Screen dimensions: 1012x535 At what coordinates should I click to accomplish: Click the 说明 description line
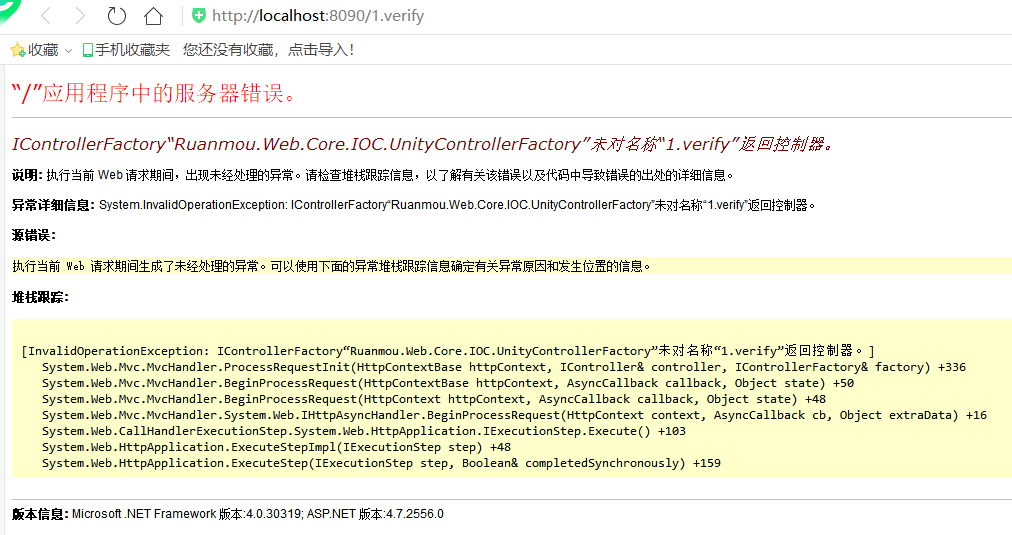coord(372,175)
